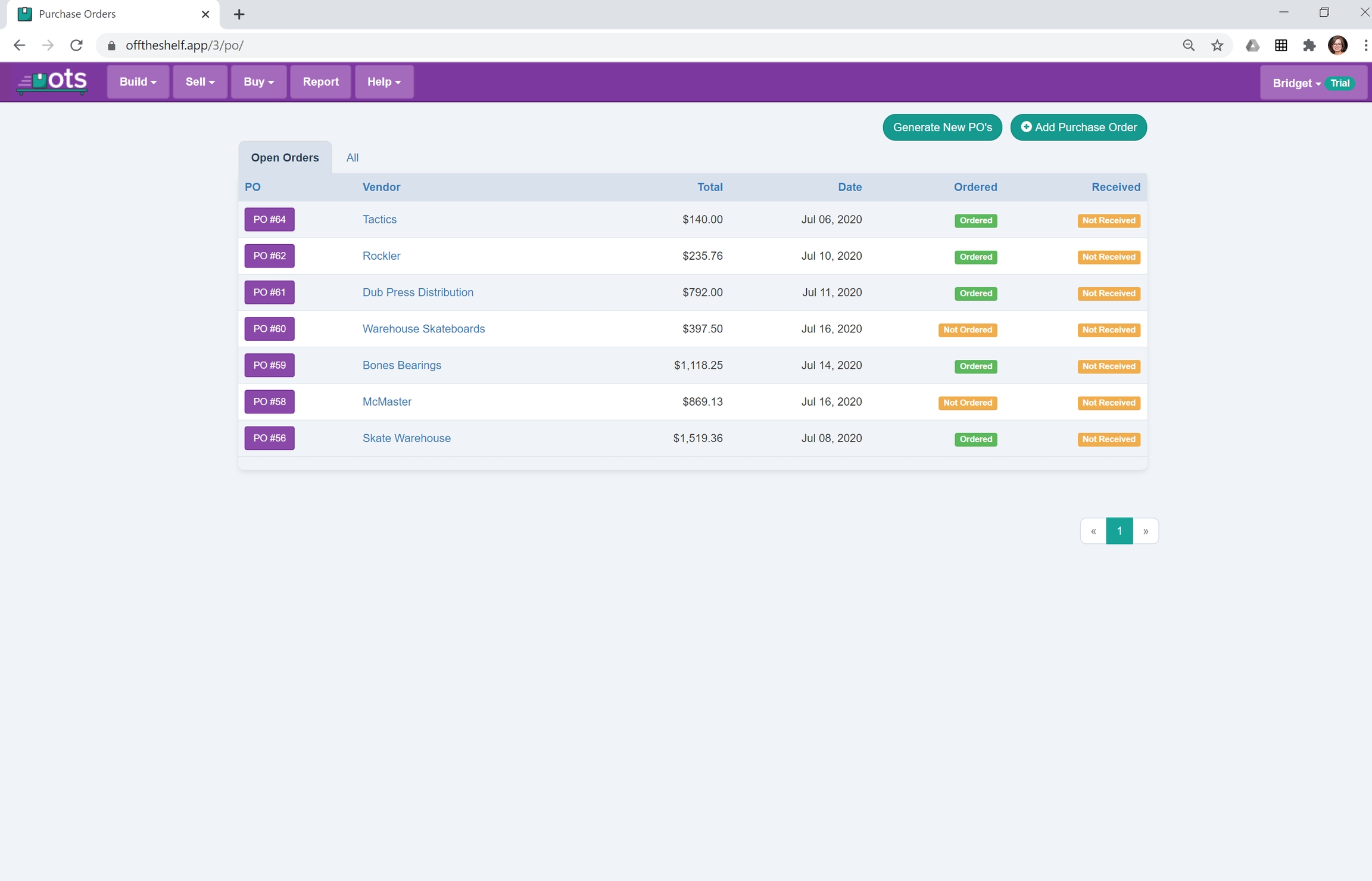This screenshot has width=1372, height=881.
Task: Sort table by Total column header
Action: tap(710, 187)
